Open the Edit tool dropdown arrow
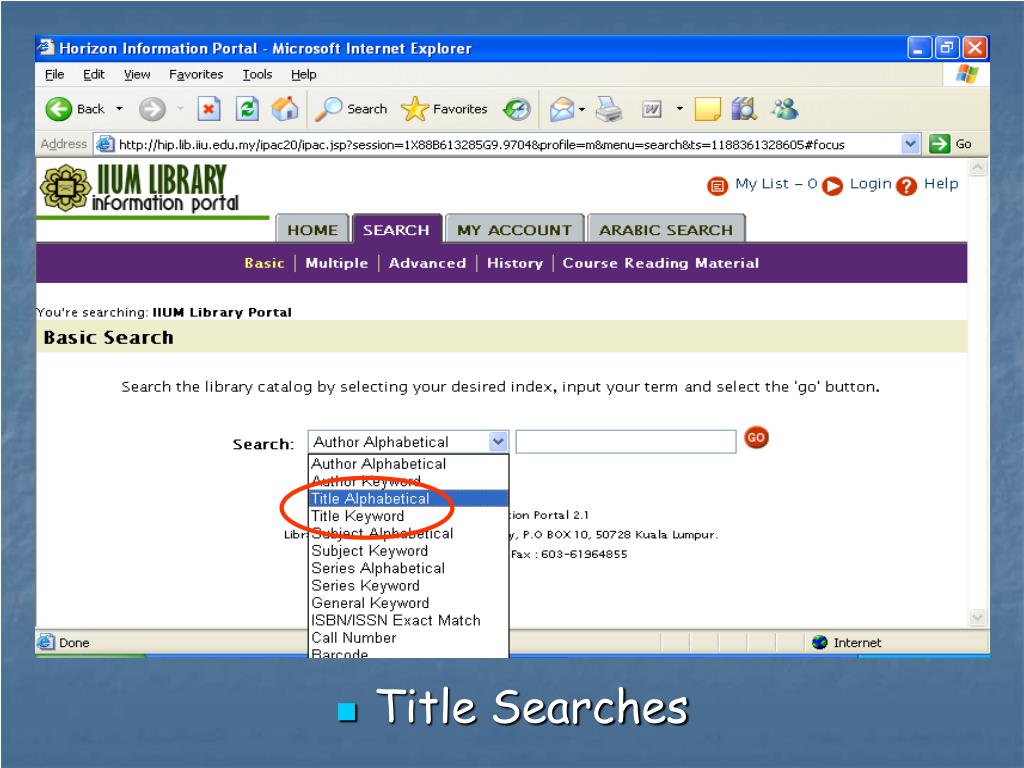1024x768 pixels. (x=679, y=109)
